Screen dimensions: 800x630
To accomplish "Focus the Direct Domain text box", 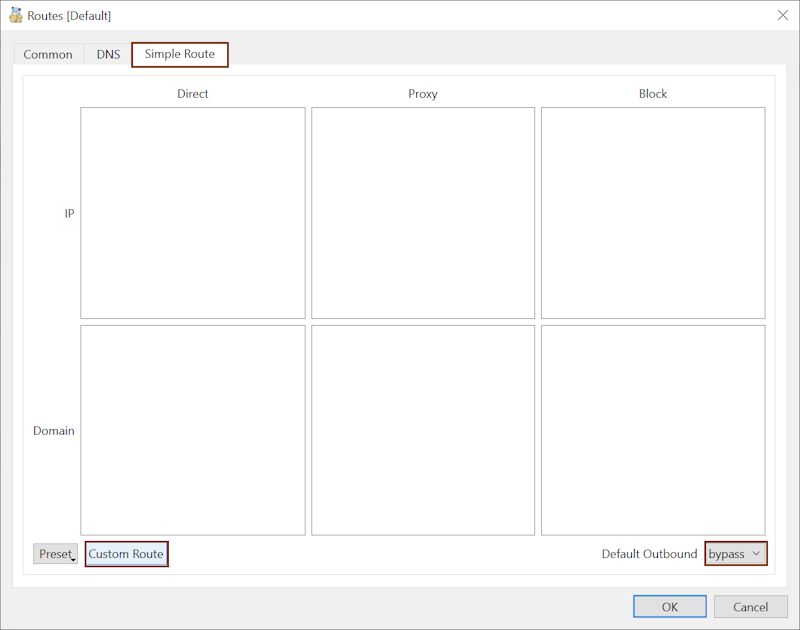I will pos(193,430).
